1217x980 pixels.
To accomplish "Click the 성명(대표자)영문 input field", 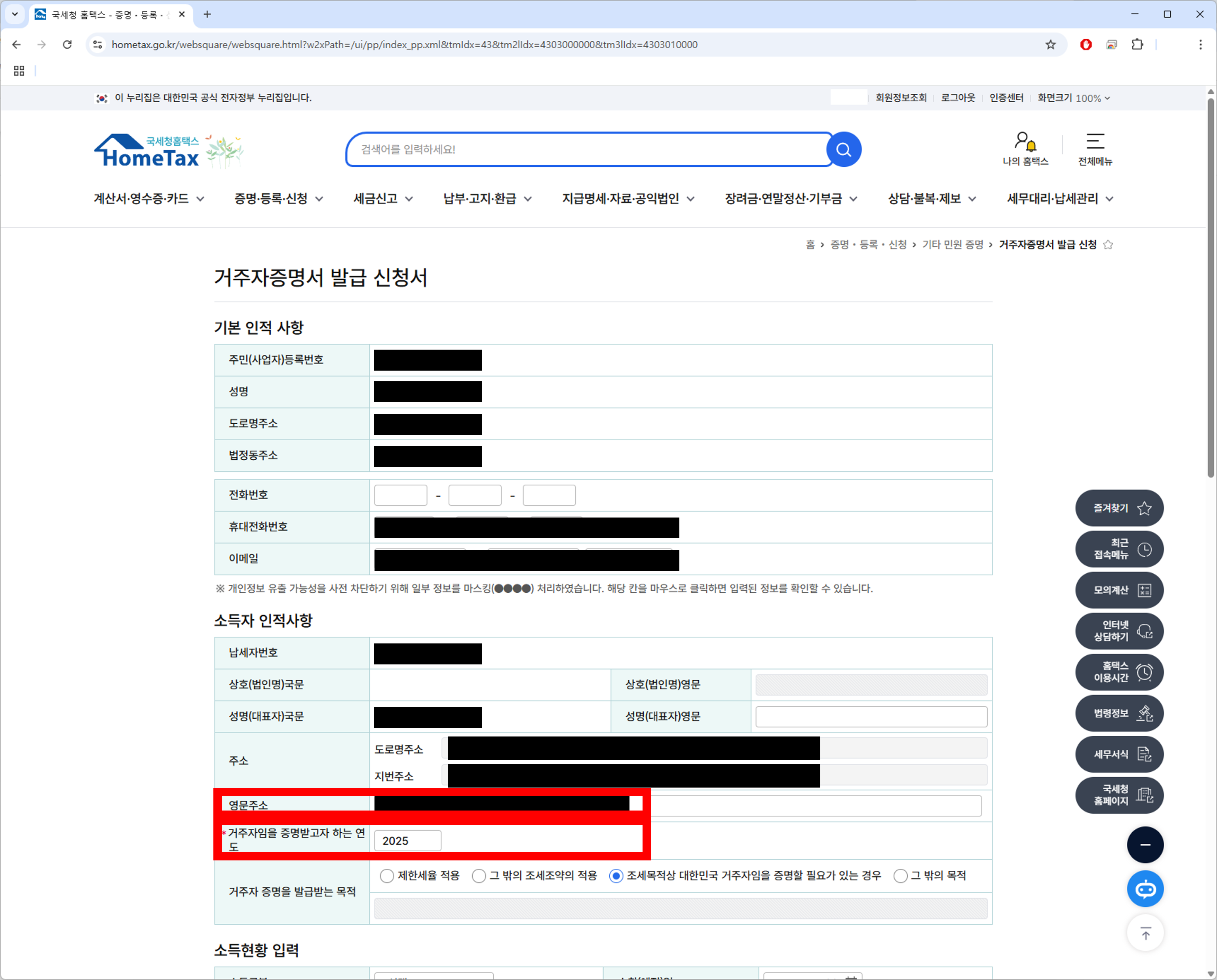I will pyautogui.click(x=871, y=716).
